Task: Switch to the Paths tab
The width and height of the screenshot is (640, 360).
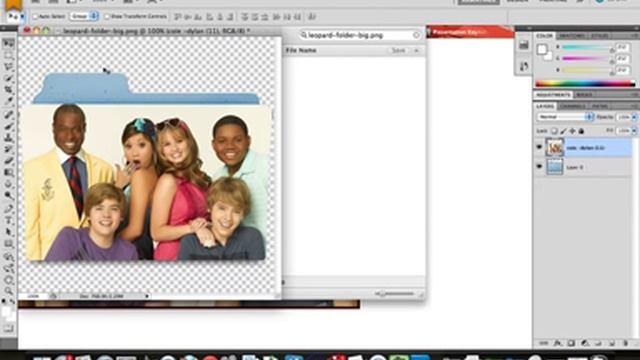Action: point(600,106)
